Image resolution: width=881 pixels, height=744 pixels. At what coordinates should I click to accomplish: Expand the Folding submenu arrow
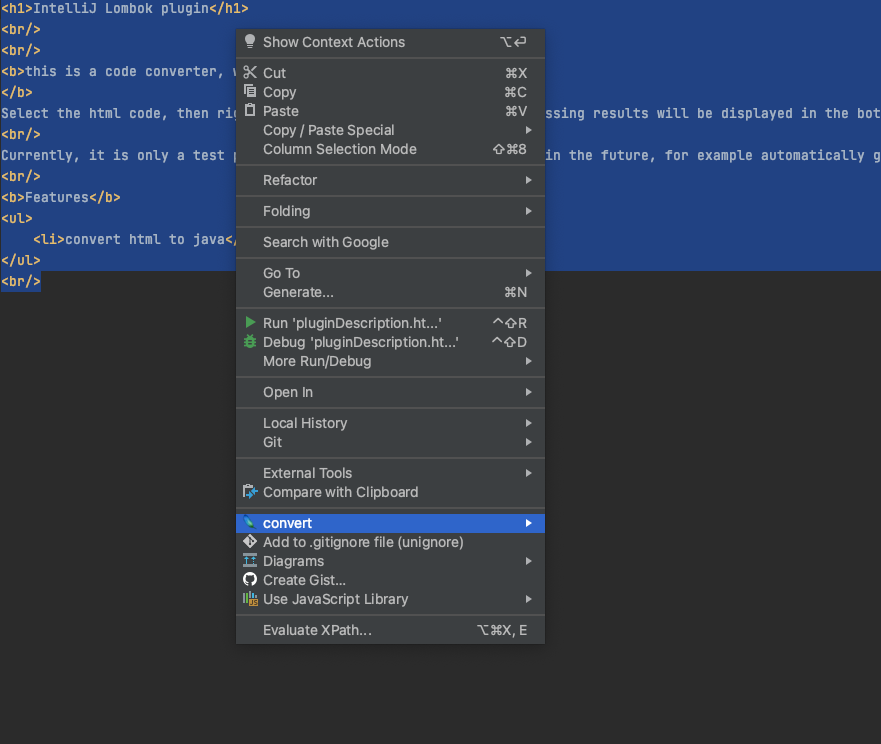coord(529,211)
